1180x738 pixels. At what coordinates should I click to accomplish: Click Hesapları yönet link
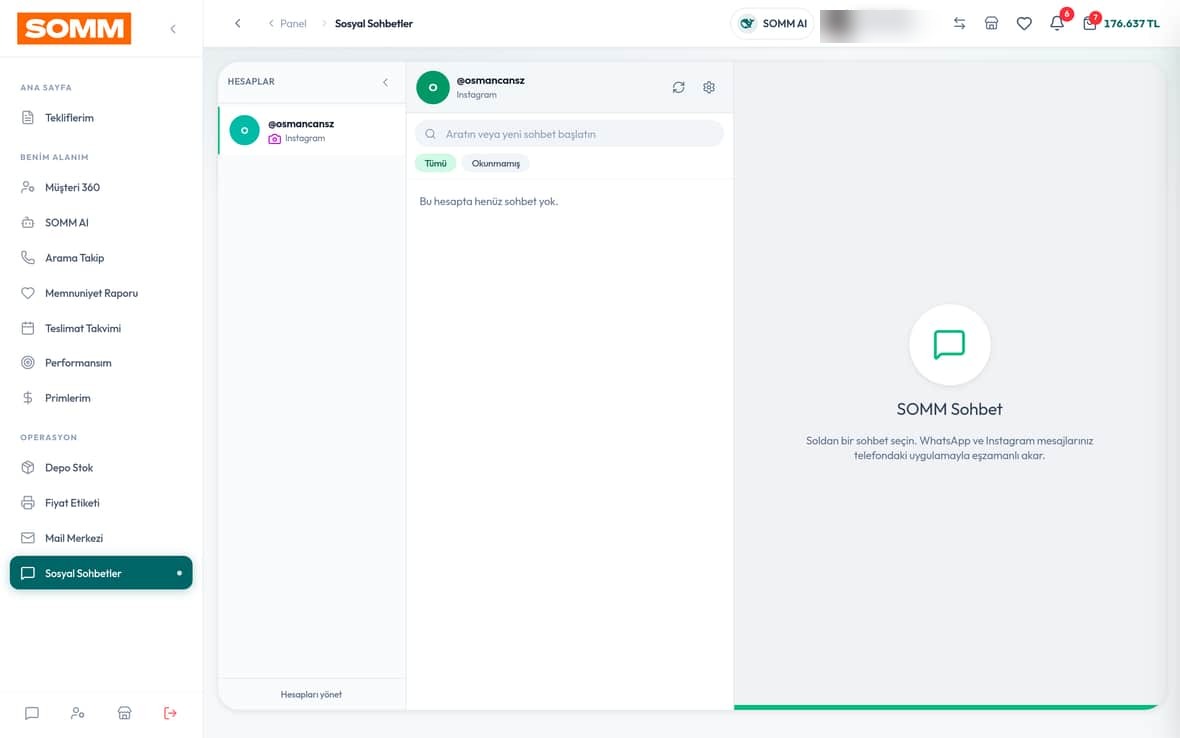tap(311, 694)
